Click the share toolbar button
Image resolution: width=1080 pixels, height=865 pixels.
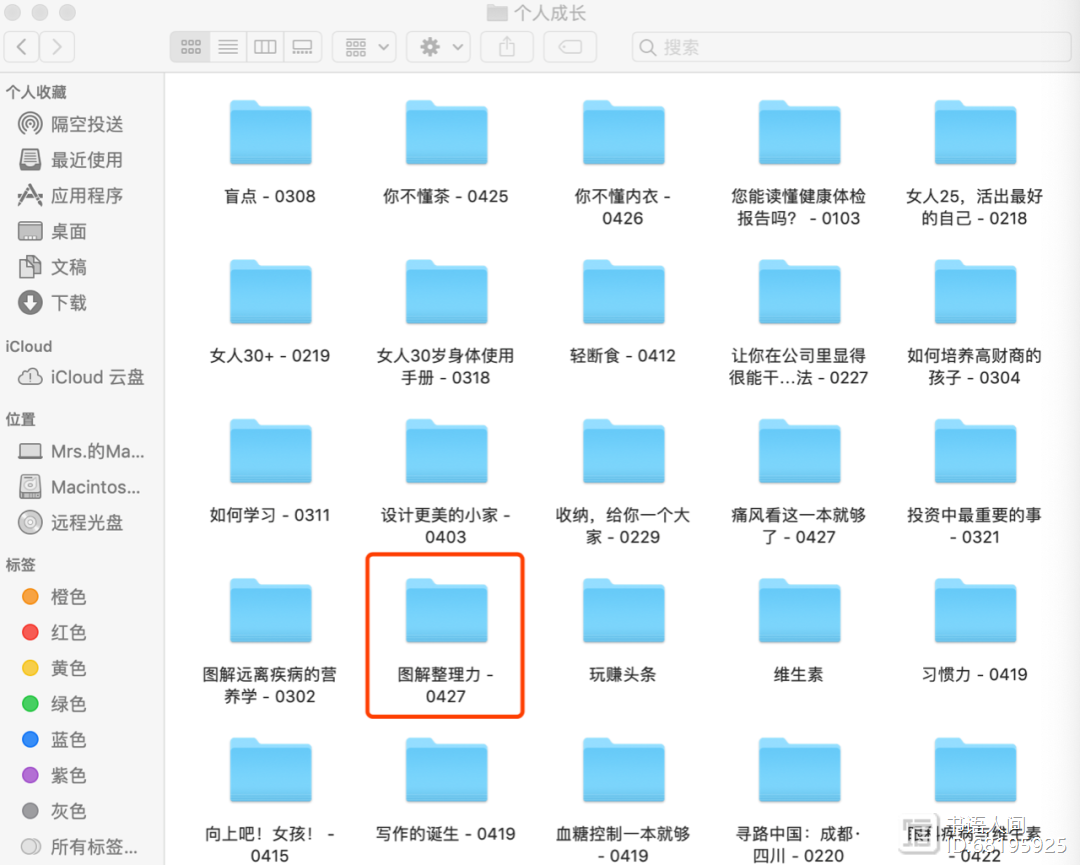coord(507,47)
